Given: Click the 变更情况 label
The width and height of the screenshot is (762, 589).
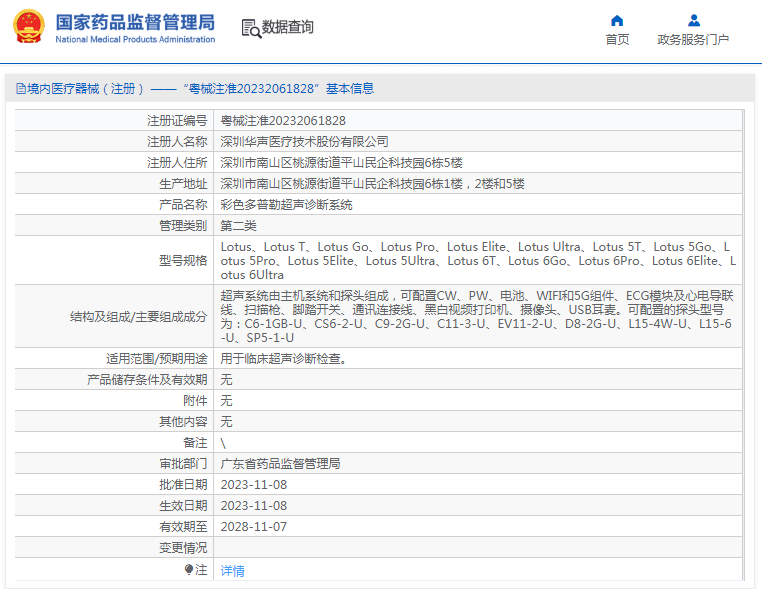Looking at the screenshot, I should [x=183, y=548].
